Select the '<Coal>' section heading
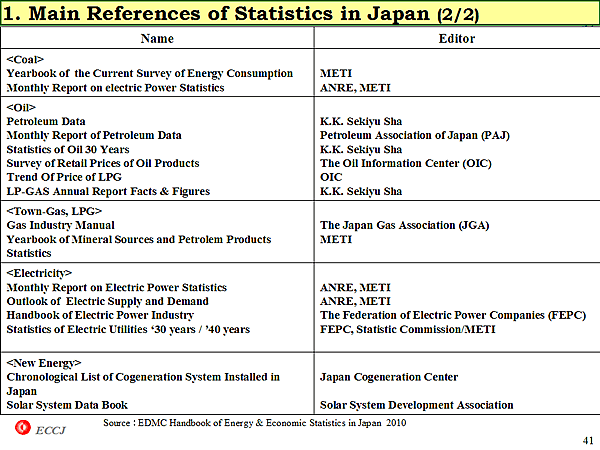This screenshot has width=600, height=450. (25, 59)
